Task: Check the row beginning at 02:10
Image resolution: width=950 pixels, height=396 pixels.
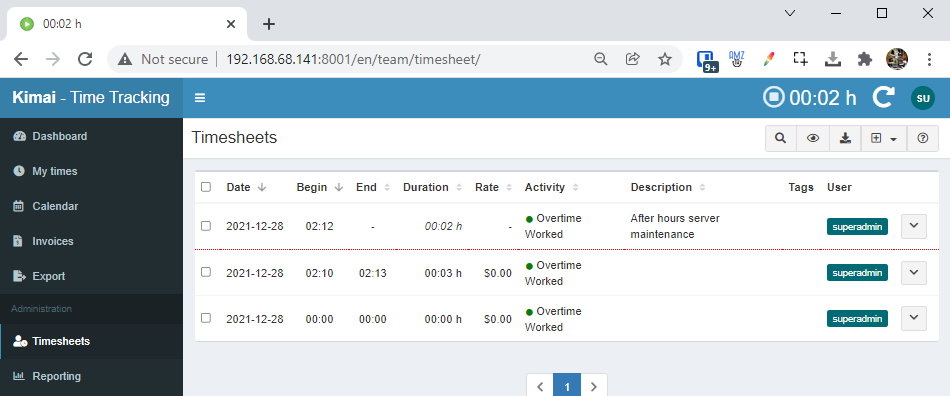Action: coord(206,272)
